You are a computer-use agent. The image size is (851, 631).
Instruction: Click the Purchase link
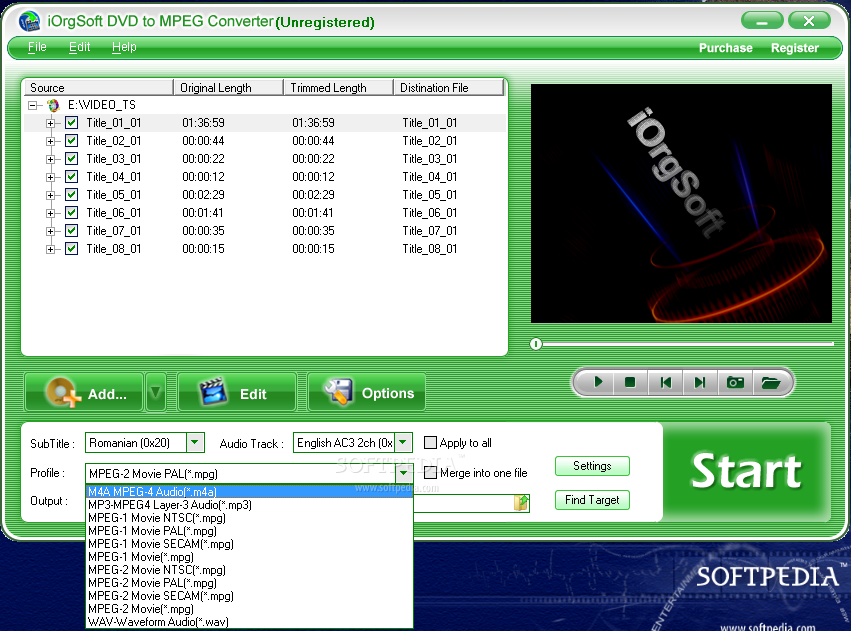point(726,48)
